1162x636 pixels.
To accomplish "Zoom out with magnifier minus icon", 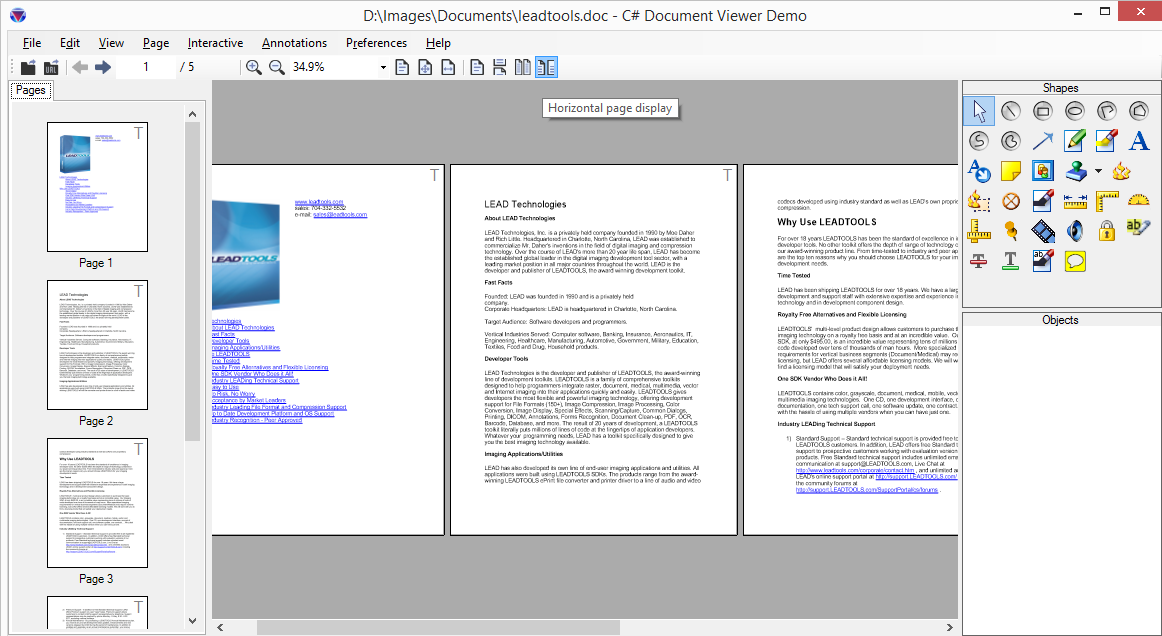I will point(276,67).
